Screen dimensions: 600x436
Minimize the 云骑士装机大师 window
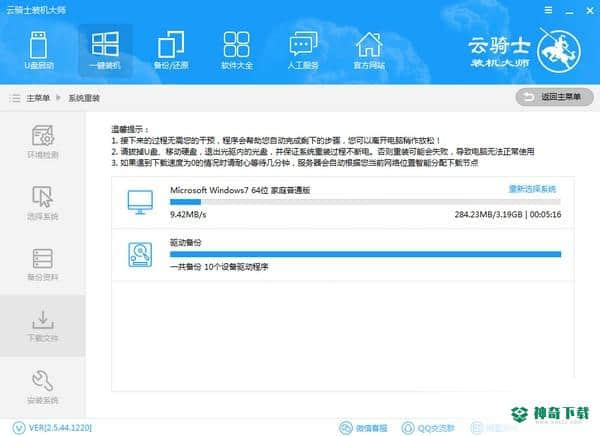569,11
